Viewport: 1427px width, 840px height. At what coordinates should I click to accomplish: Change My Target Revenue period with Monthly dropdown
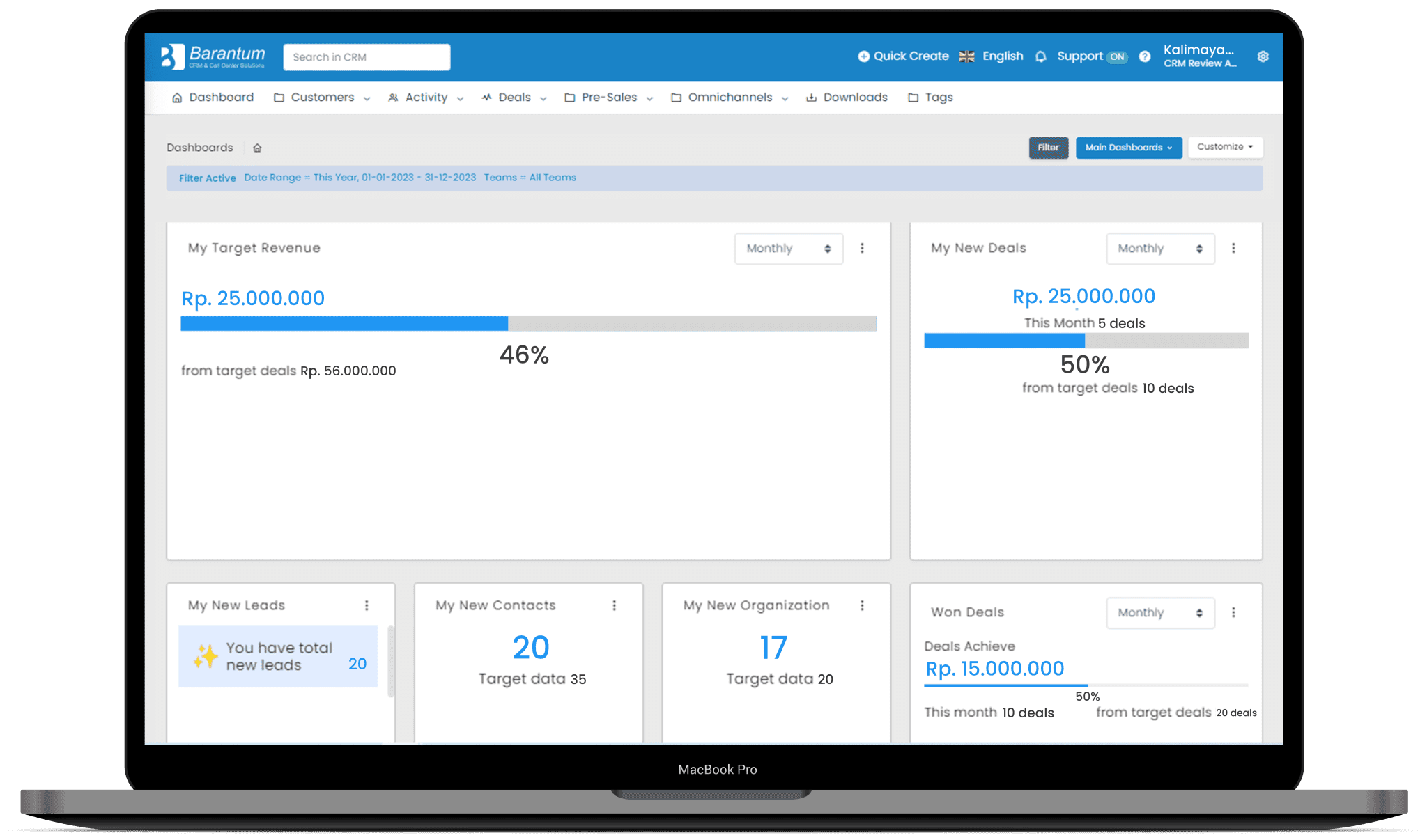(x=788, y=248)
